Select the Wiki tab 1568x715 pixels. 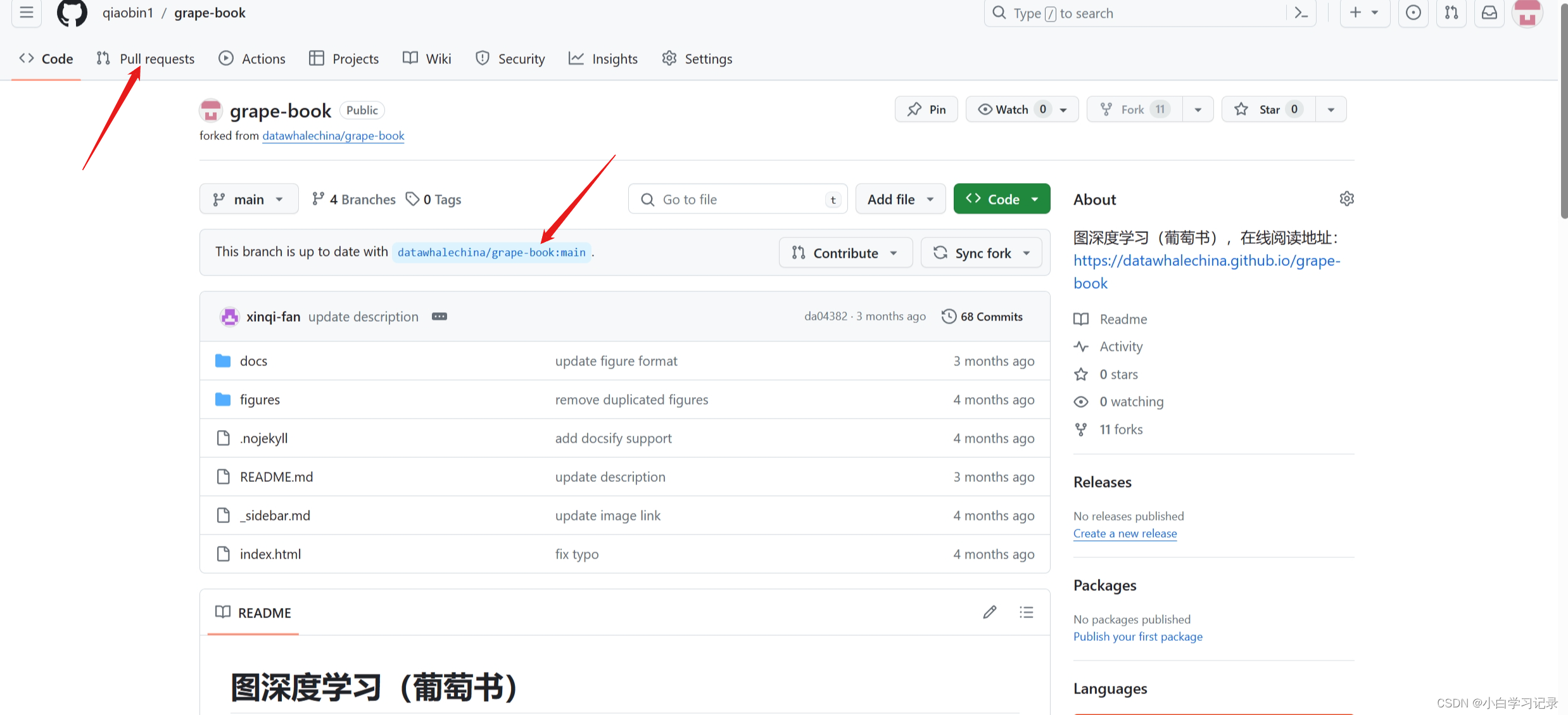437,58
